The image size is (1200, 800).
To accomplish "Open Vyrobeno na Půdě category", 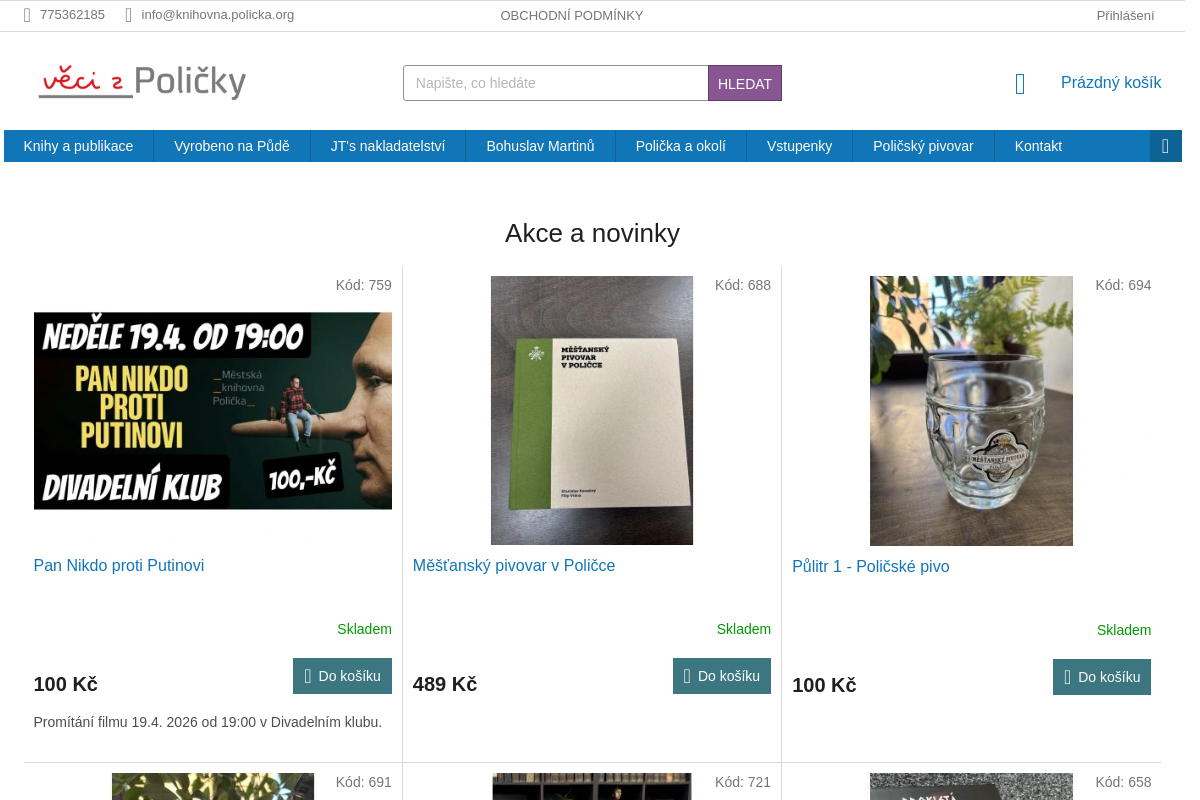I will coord(232,146).
